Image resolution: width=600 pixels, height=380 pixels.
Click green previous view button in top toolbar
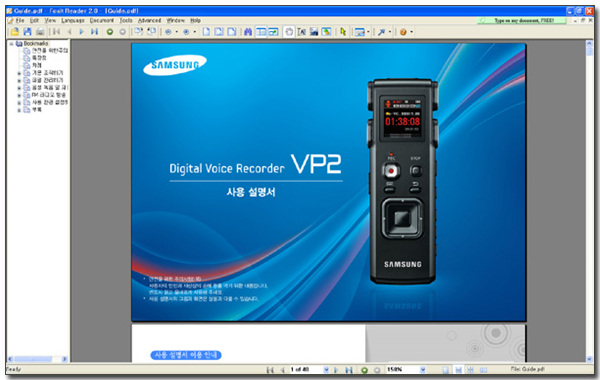[x=110, y=32]
